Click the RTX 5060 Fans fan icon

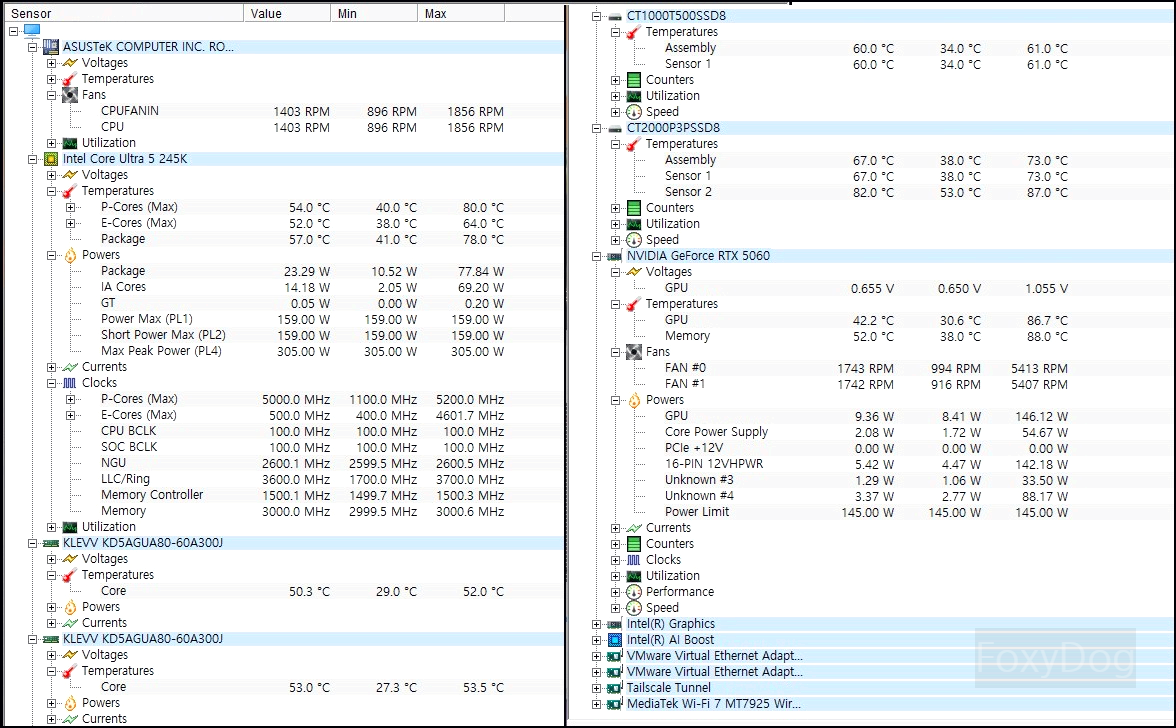[634, 352]
